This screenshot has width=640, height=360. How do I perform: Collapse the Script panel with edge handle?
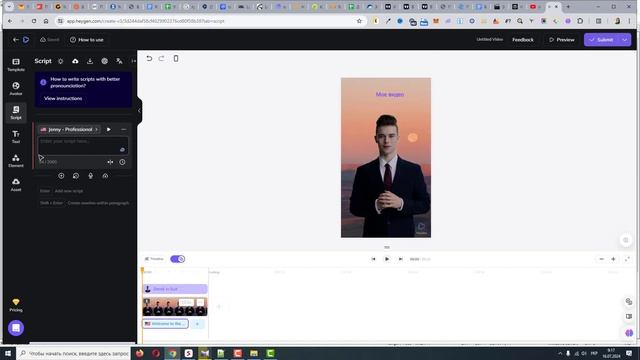click(x=139, y=110)
